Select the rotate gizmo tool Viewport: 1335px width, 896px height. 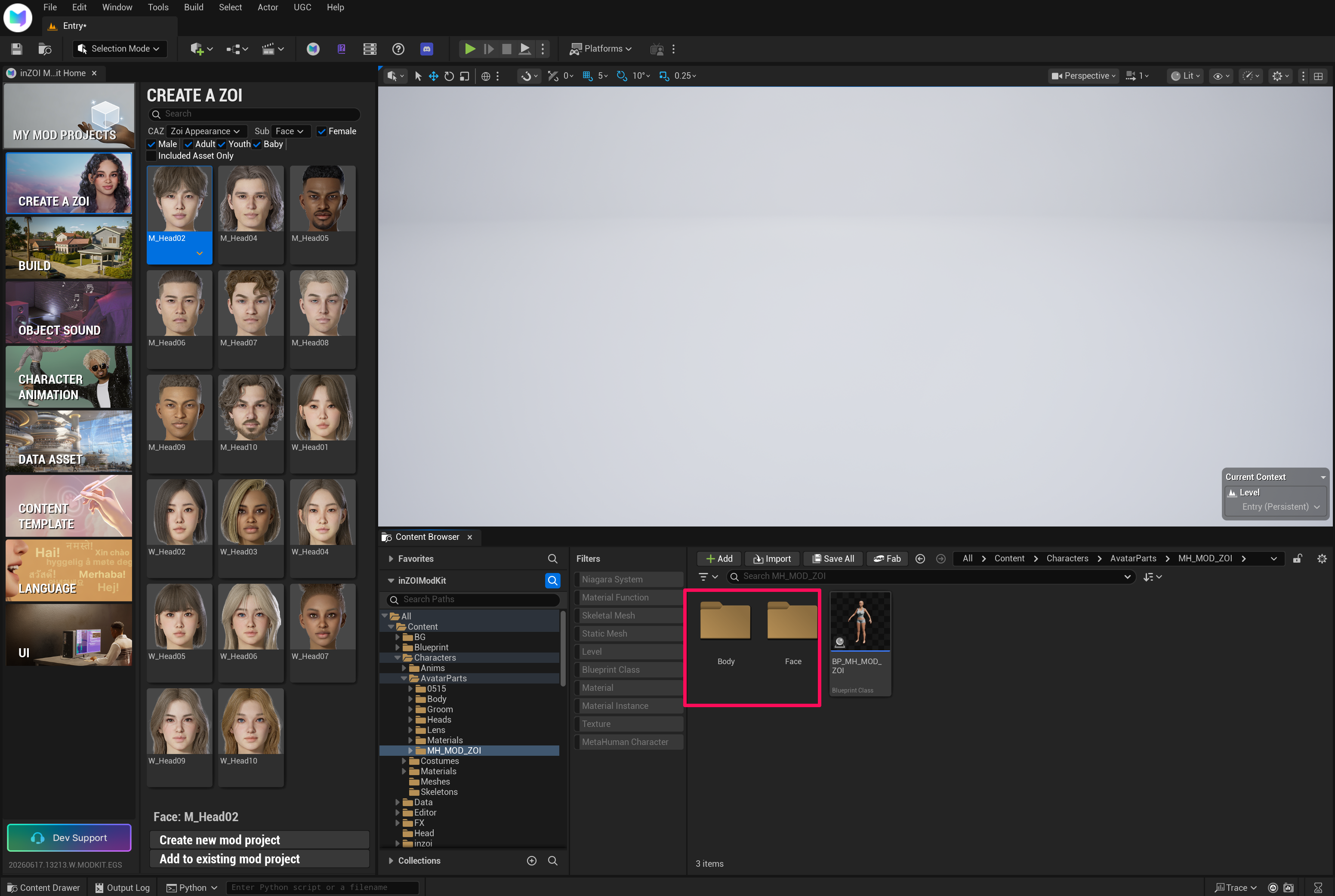point(449,76)
